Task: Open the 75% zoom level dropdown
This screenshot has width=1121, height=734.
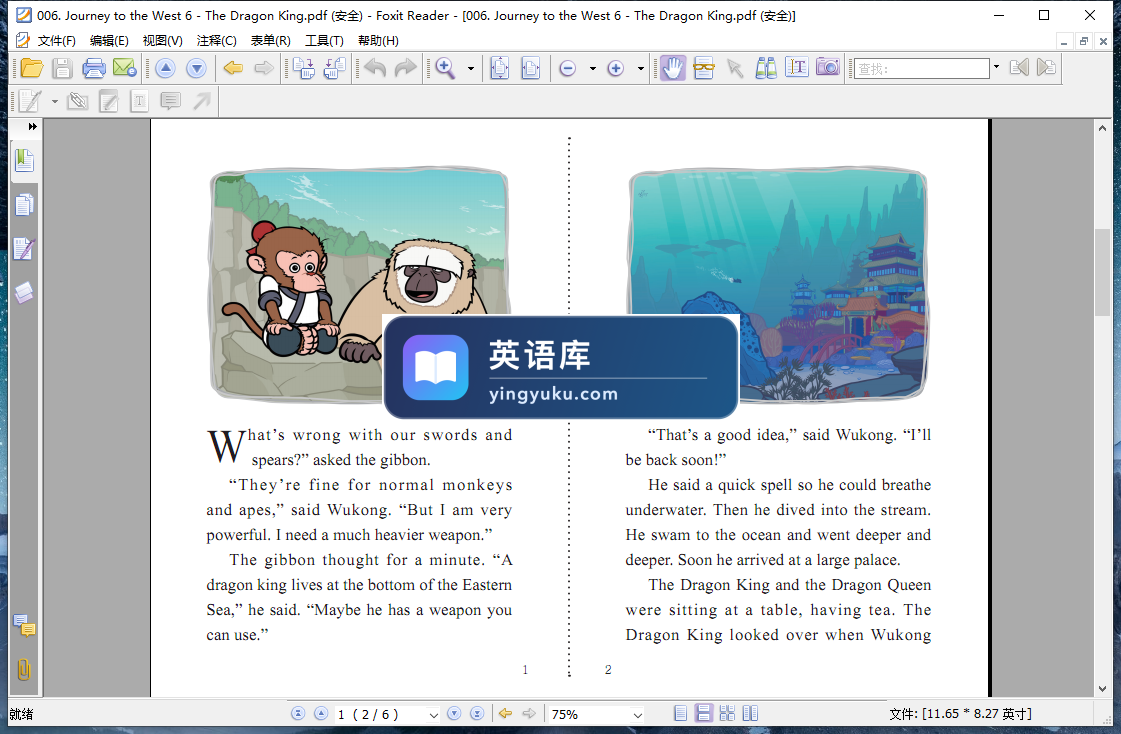Action: [638, 715]
